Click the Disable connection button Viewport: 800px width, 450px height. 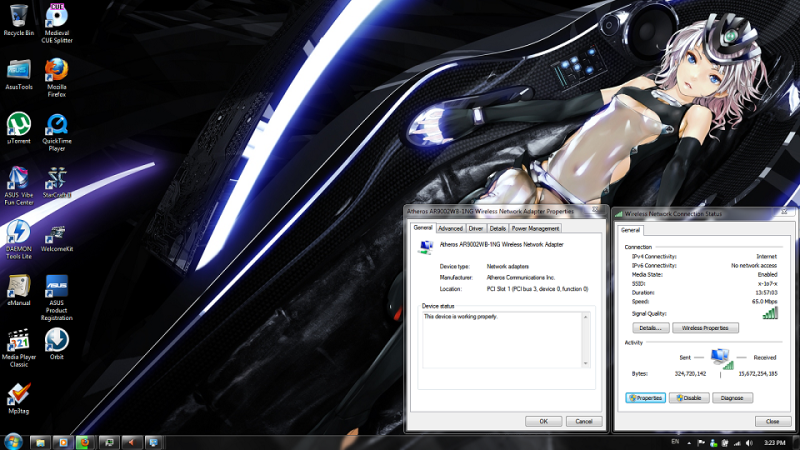[x=688, y=397]
